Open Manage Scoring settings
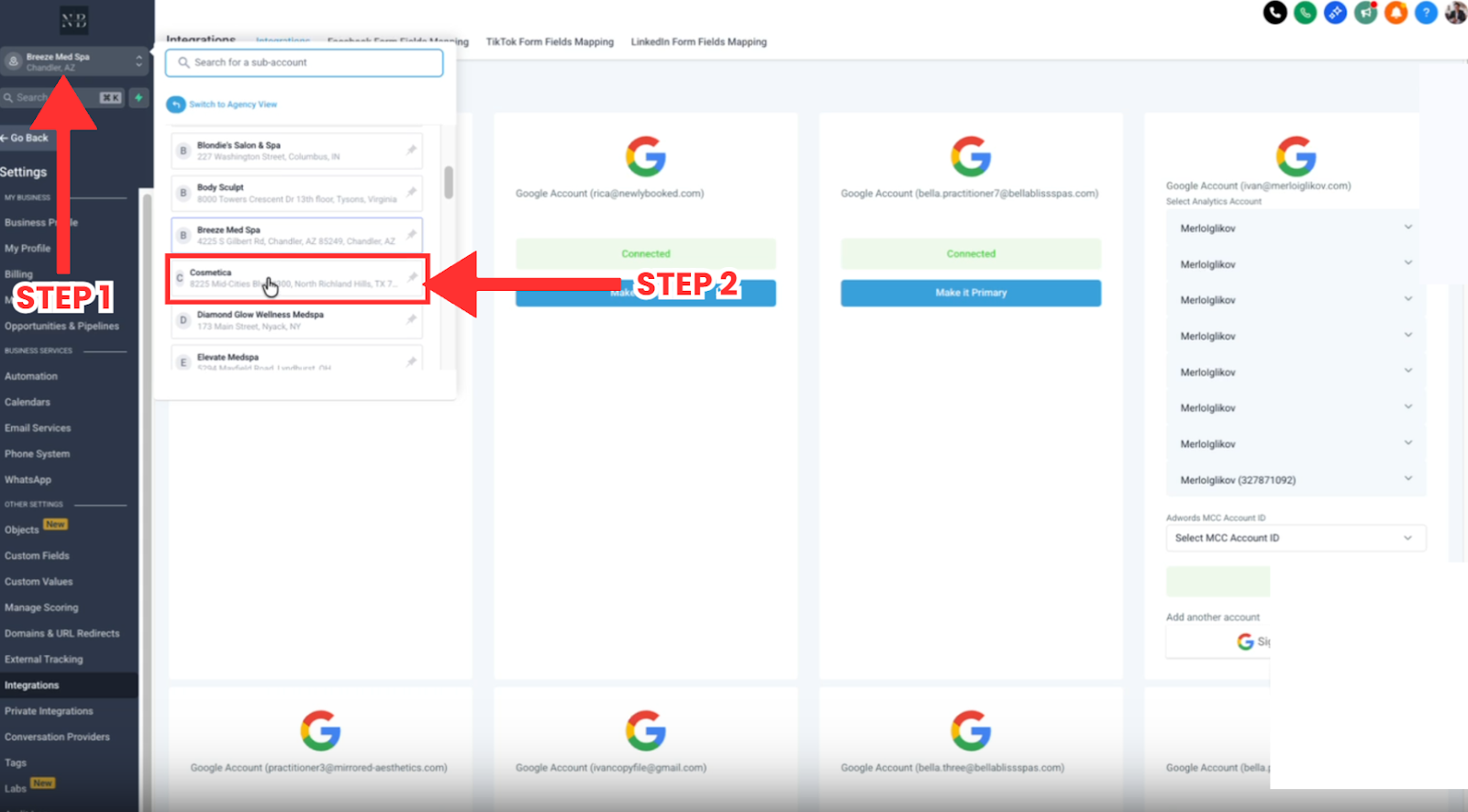Screen dimensions: 1468x812 (41, 607)
